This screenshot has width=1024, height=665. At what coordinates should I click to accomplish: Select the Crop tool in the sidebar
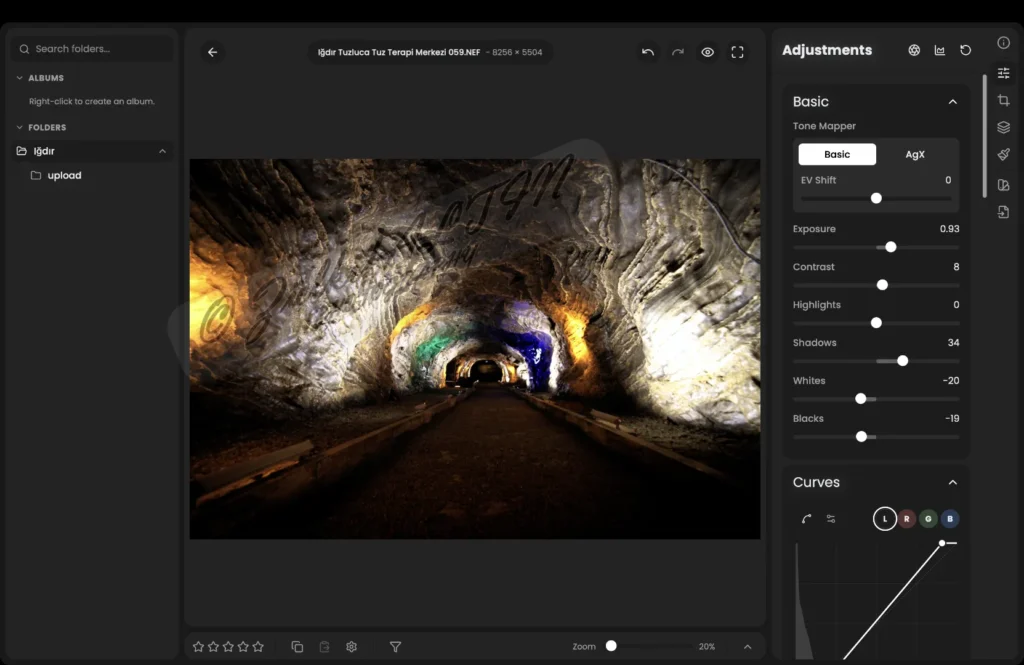1004,100
